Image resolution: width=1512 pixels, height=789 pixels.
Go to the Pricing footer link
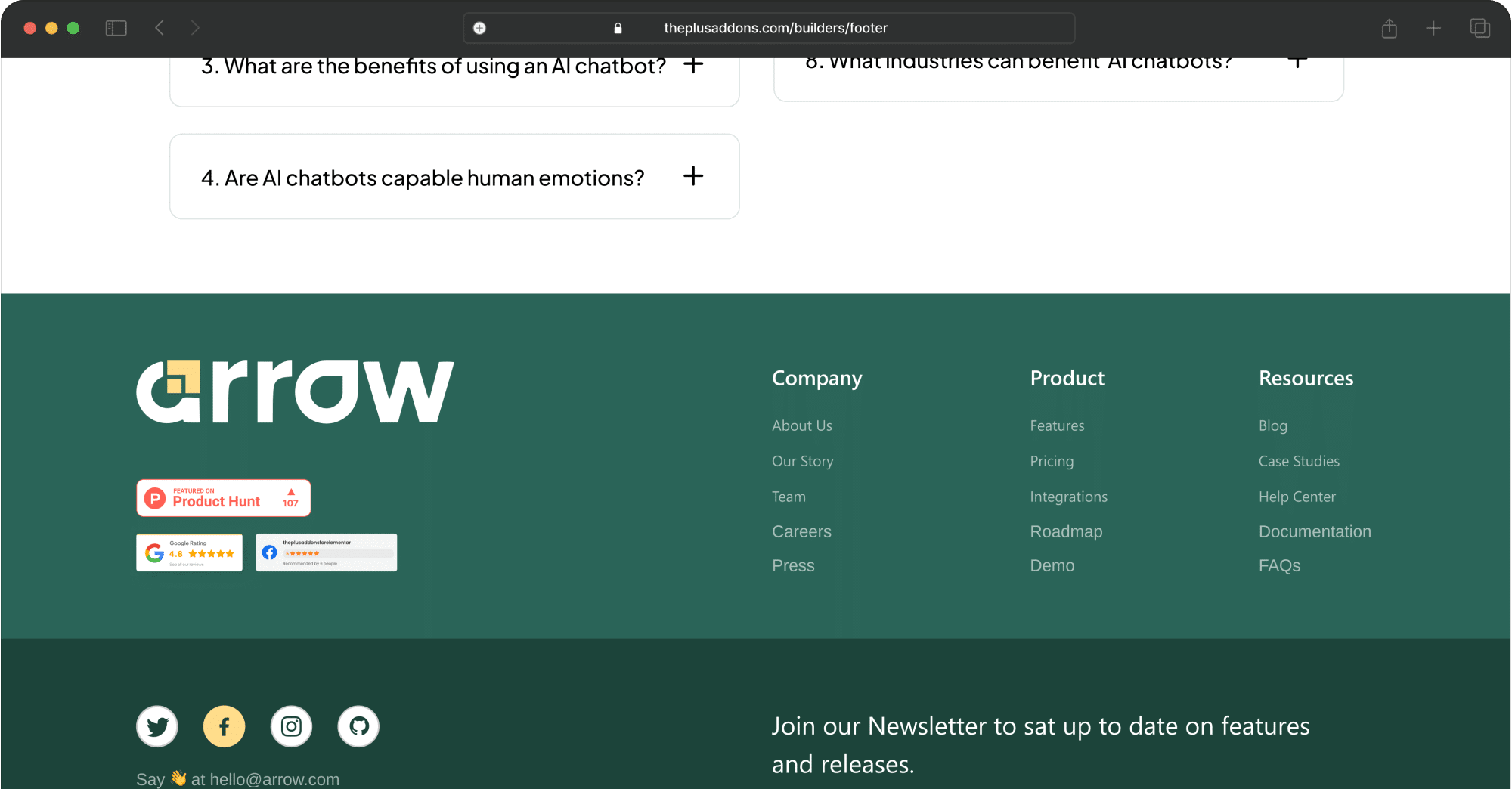point(1051,461)
